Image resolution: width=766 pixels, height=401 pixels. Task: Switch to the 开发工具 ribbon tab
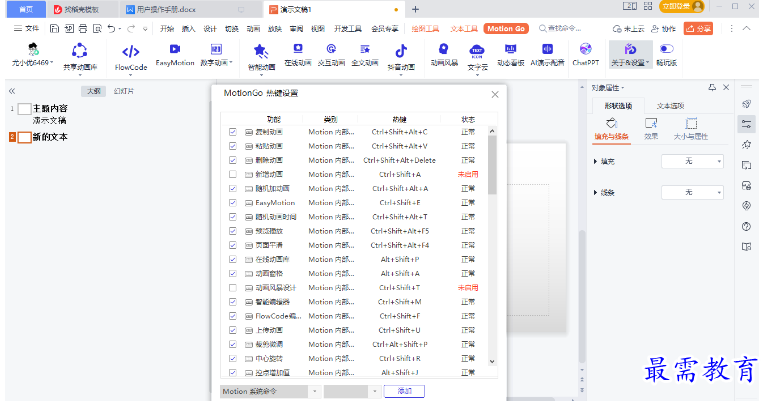point(347,29)
